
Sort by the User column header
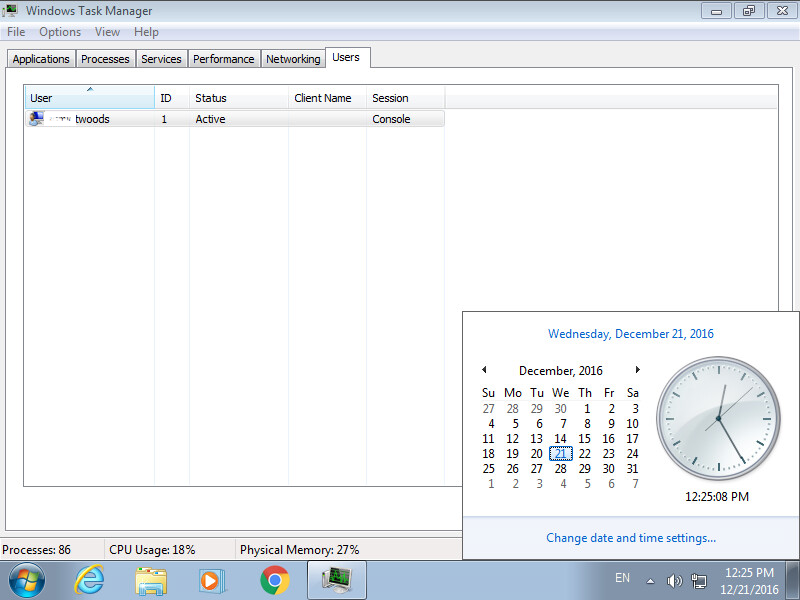click(x=89, y=98)
